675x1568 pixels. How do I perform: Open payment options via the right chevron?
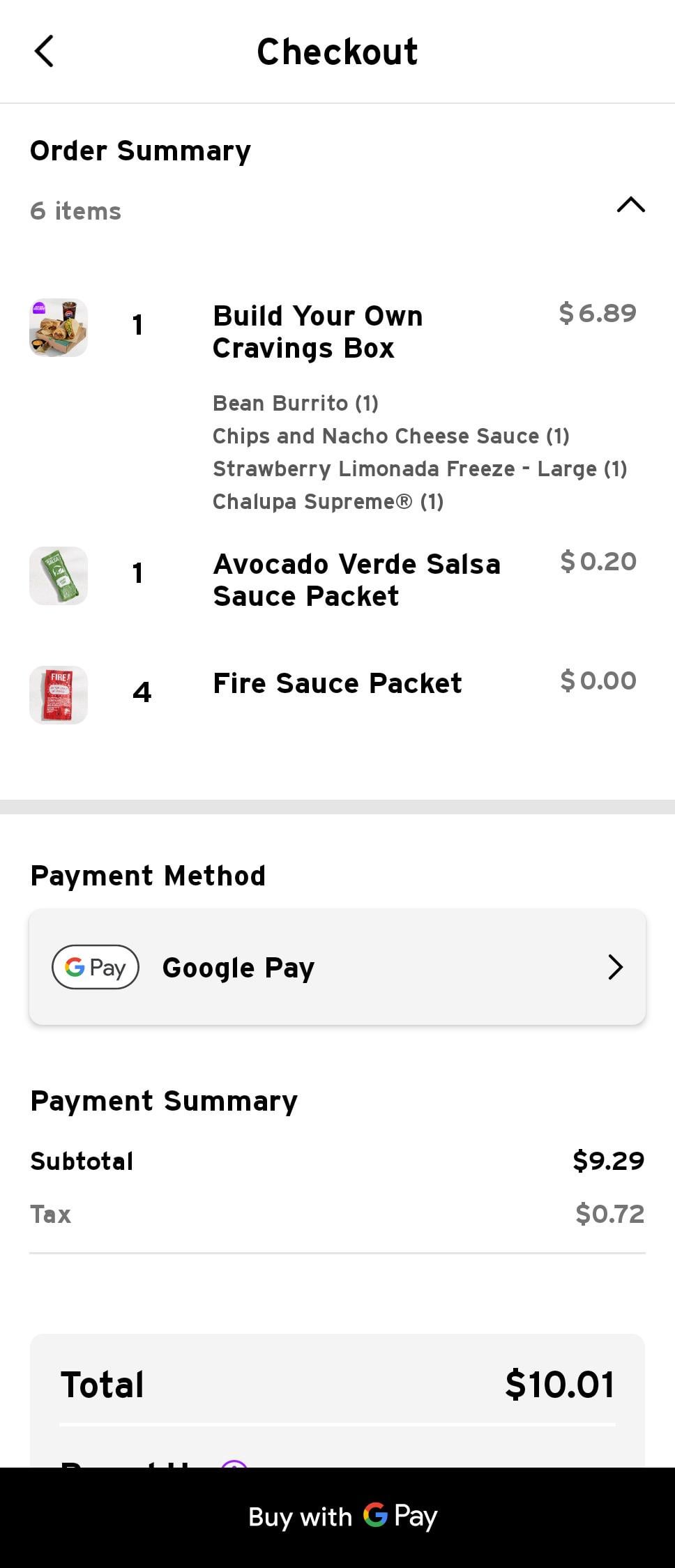[x=615, y=967]
